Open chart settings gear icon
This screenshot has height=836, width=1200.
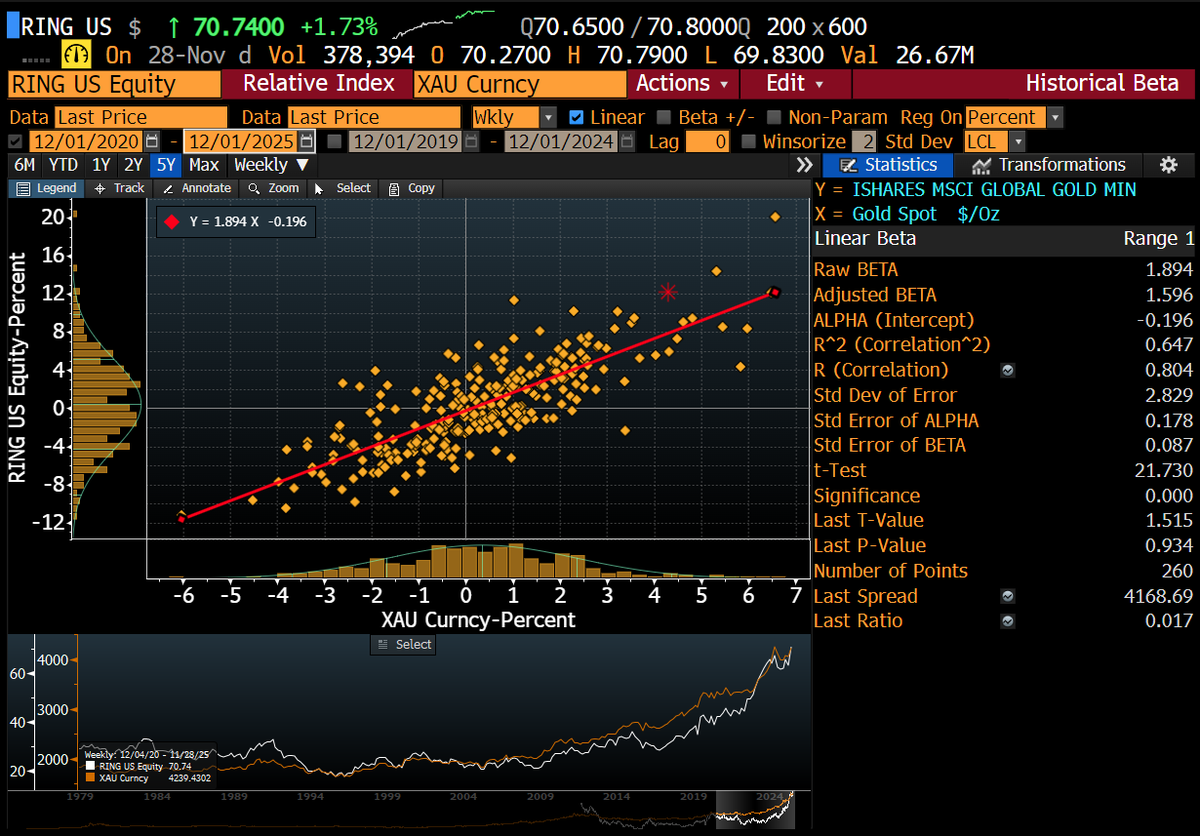tap(1168, 165)
